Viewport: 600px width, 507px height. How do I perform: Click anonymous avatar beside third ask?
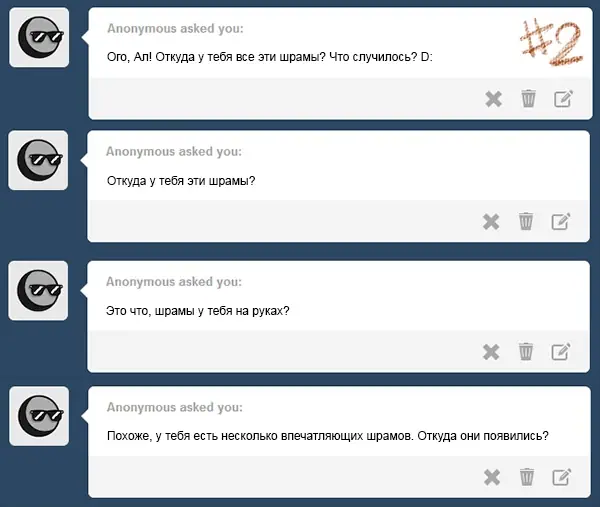tap(38, 291)
